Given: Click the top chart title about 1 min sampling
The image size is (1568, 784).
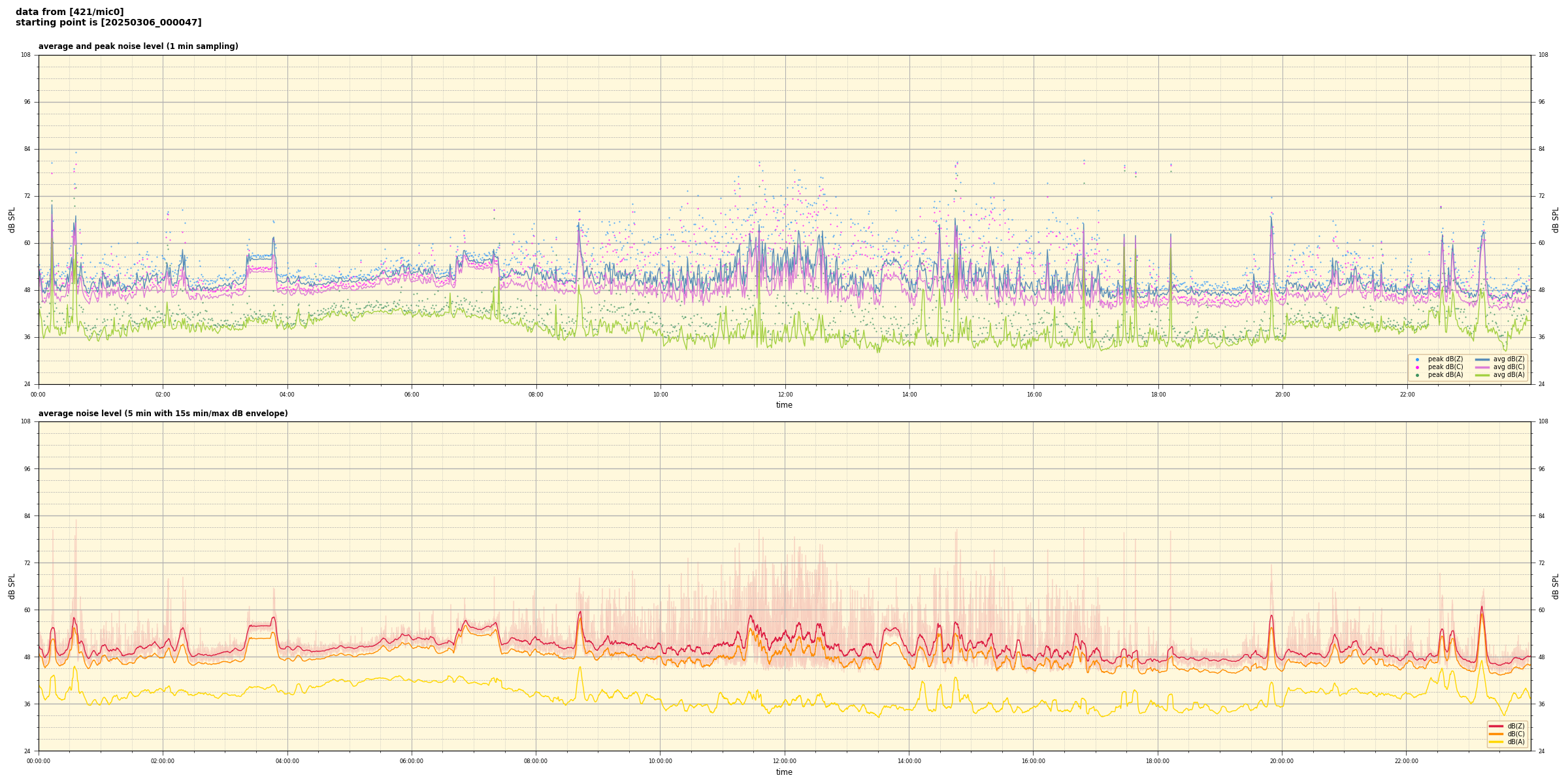Looking at the screenshot, I should click(x=138, y=46).
